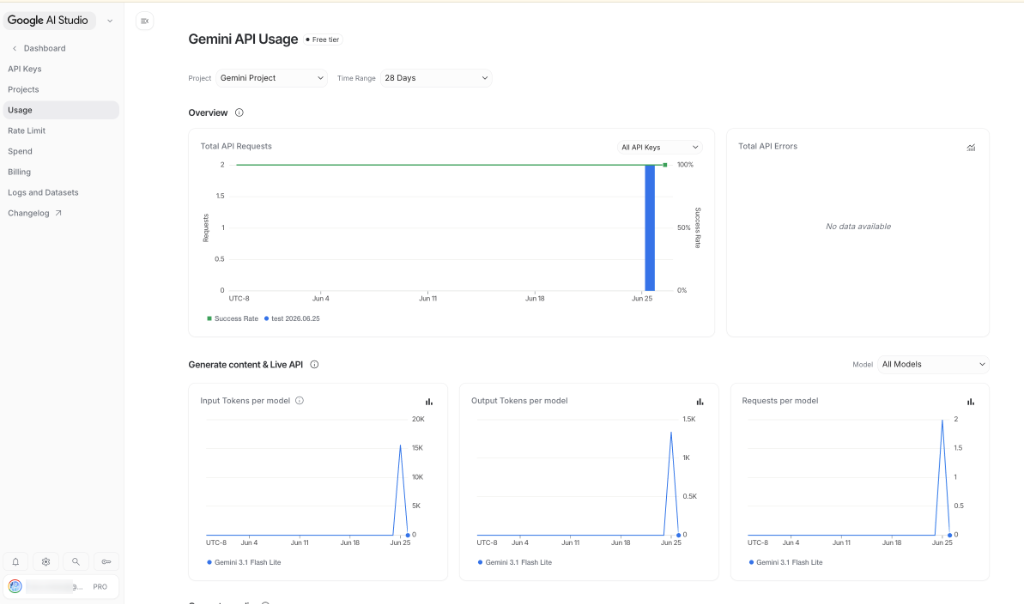Toggle Success Rate legend series
1024x604 pixels.
click(232, 319)
